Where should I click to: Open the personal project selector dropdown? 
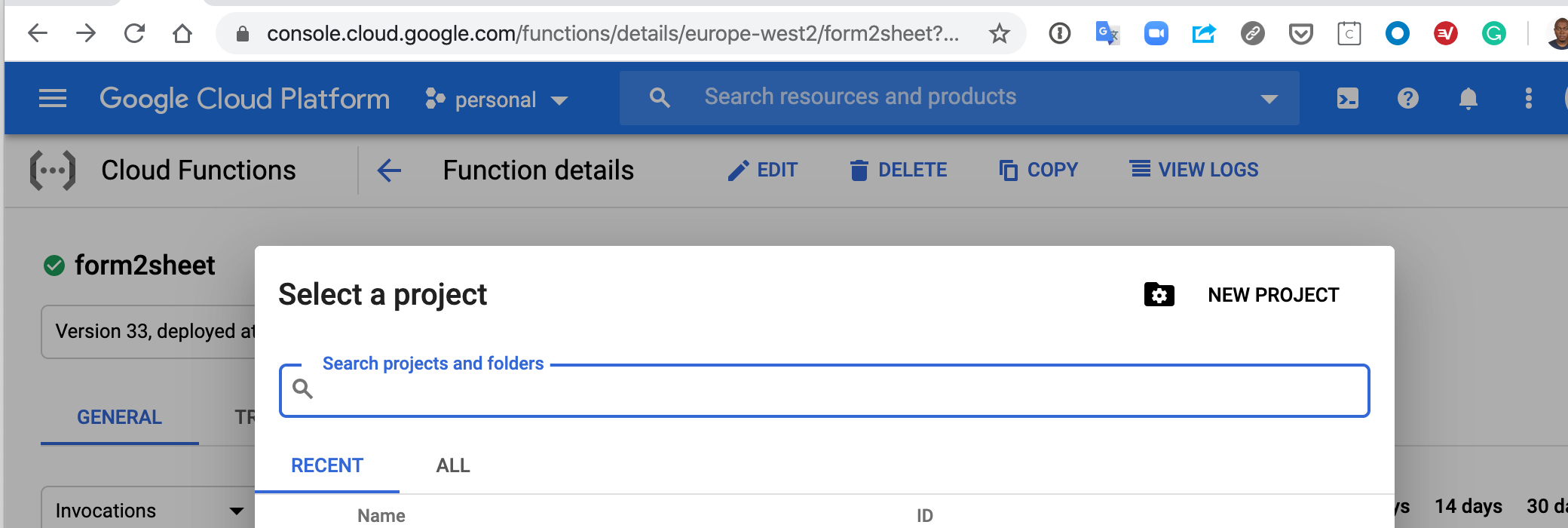(496, 99)
